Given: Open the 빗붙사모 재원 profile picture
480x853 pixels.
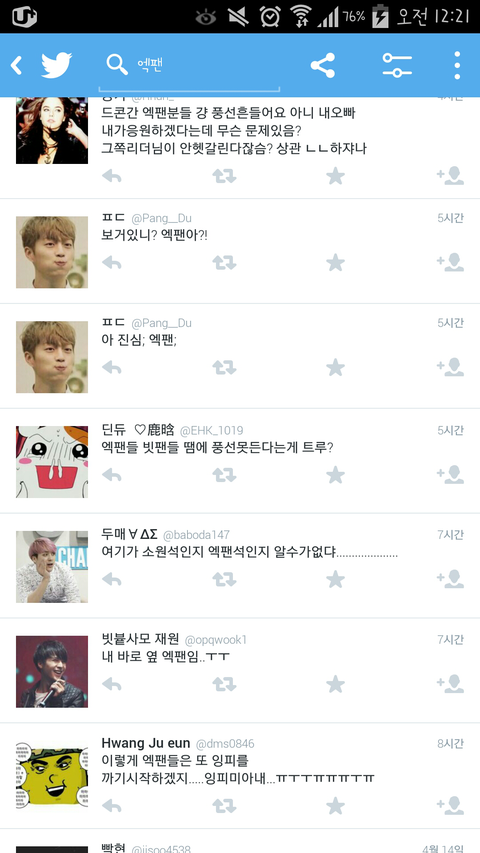Looking at the screenshot, I should point(52,672).
